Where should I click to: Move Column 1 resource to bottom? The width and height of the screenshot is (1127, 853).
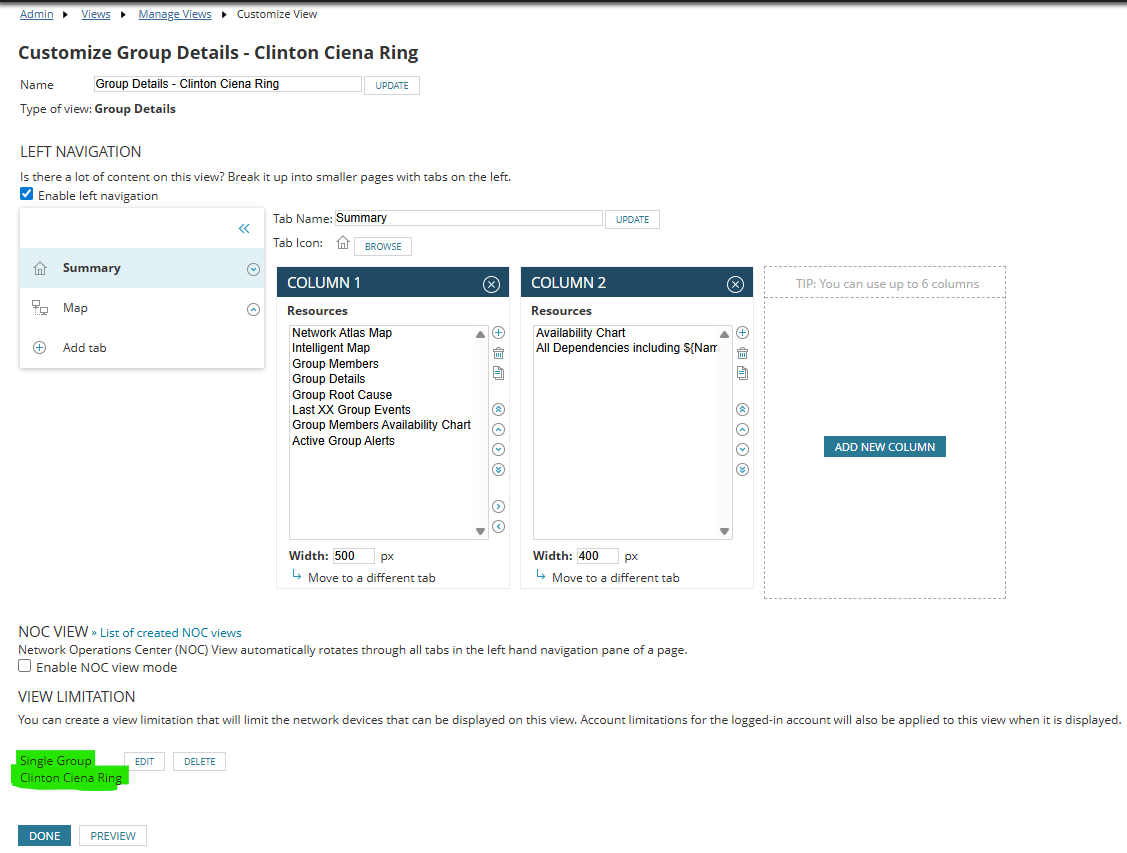pyautogui.click(x=498, y=470)
